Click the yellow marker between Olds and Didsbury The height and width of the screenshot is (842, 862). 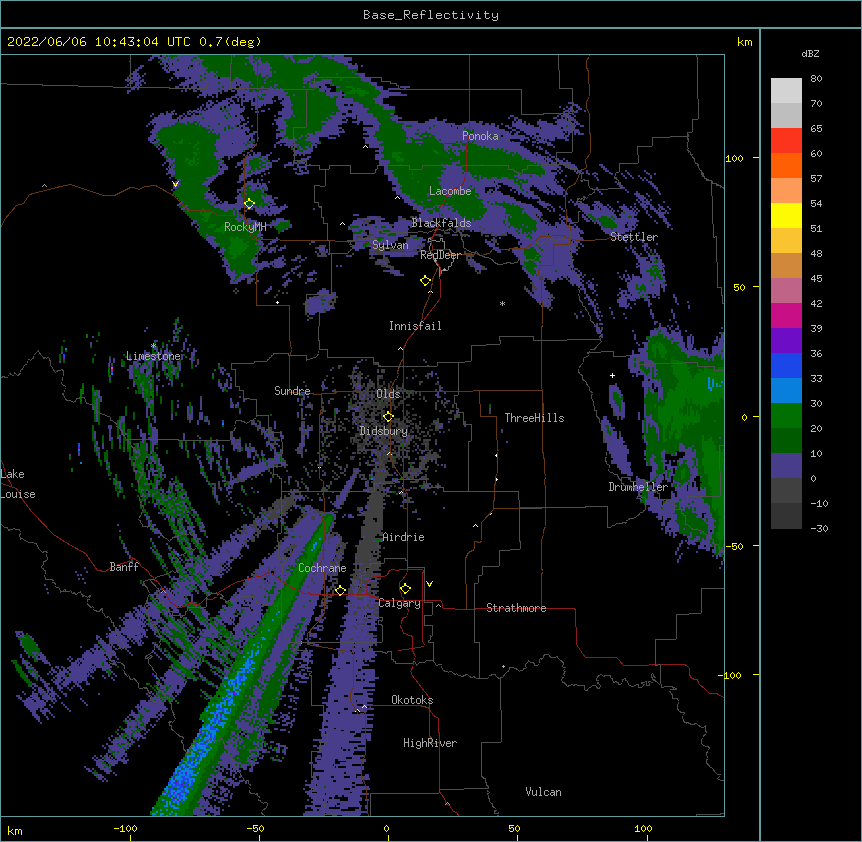pos(388,416)
